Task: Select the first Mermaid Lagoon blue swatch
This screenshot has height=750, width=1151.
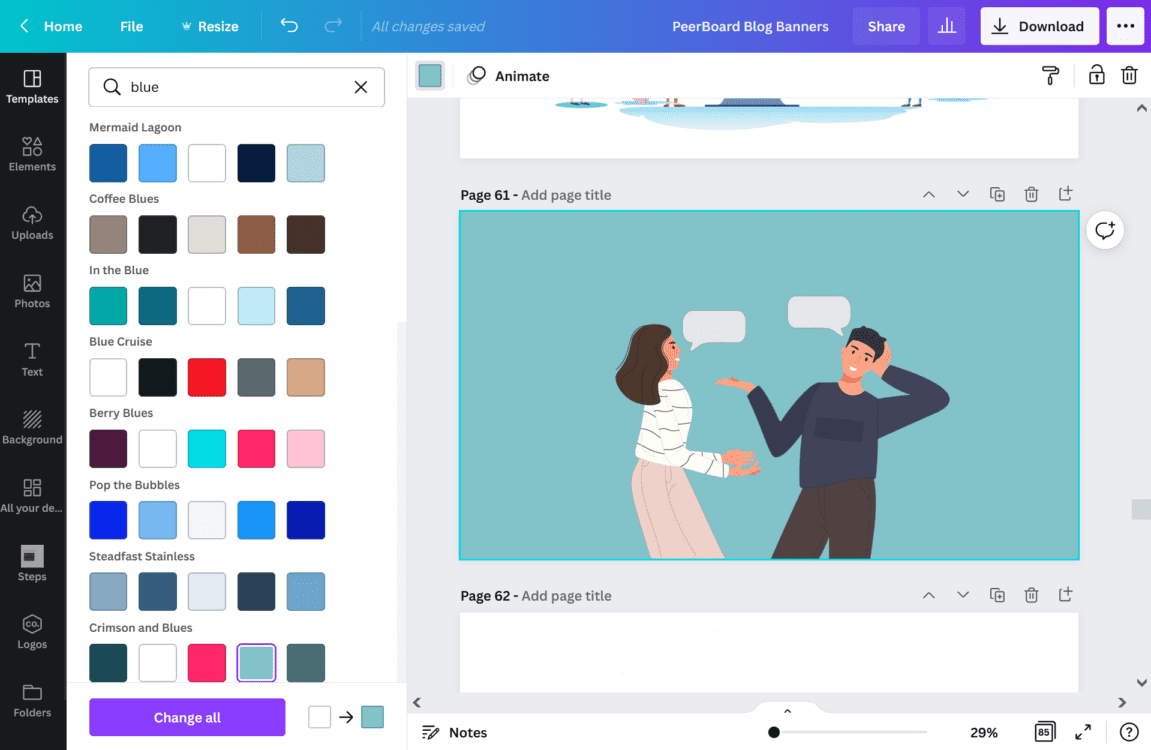Action: tap(108, 163)
